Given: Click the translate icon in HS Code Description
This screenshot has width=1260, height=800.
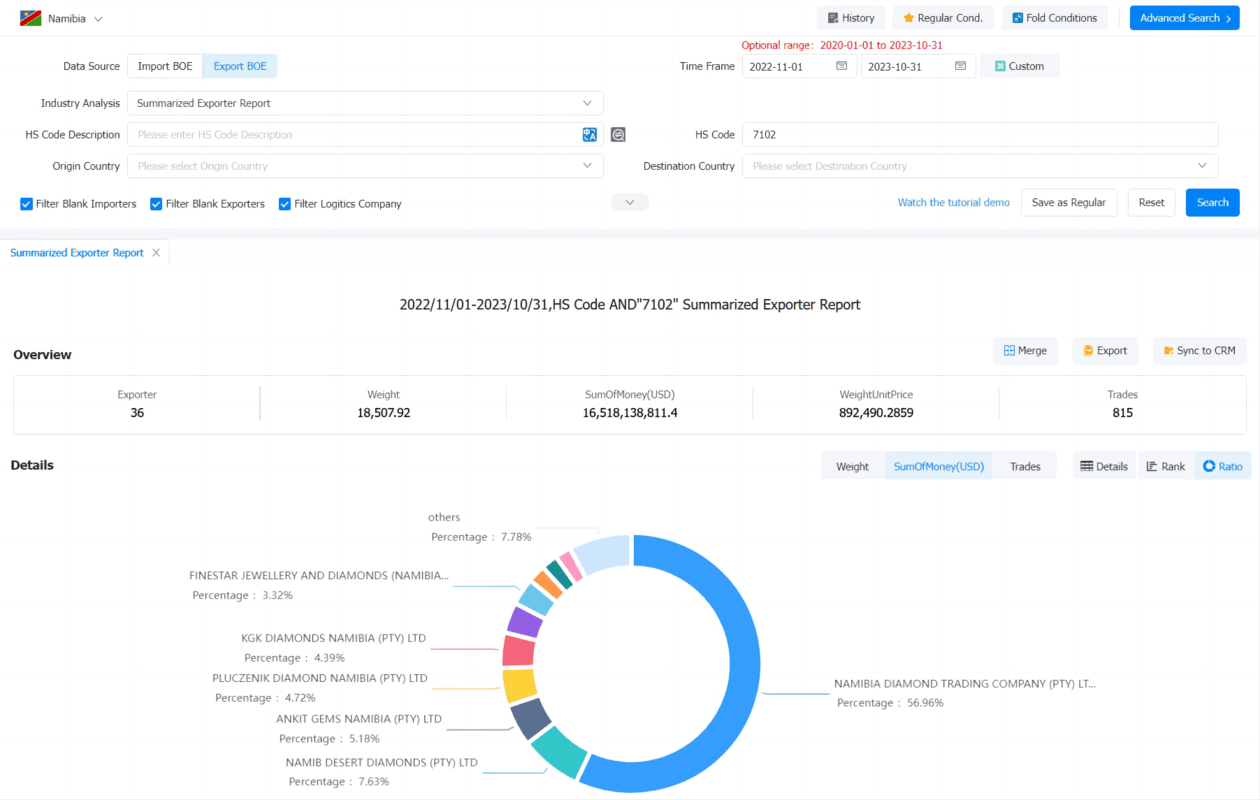Looking at the screenshot, I should tap(590, 135).
